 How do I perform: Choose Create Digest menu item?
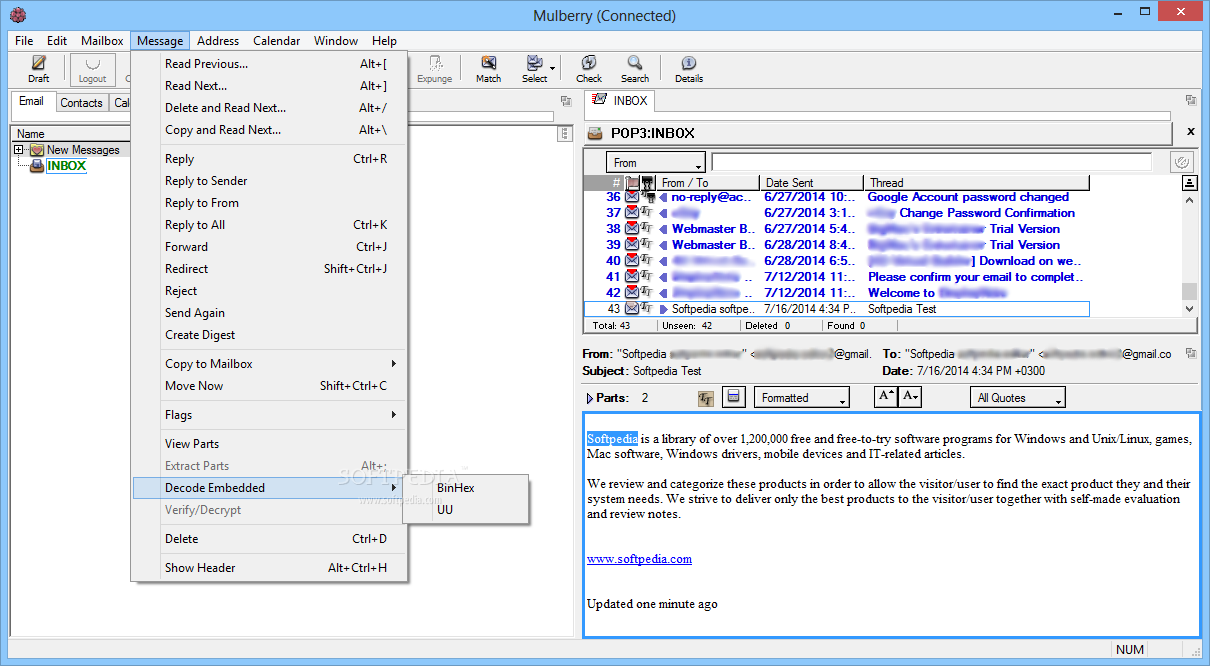pyautogui.click(x=270, y=335)
